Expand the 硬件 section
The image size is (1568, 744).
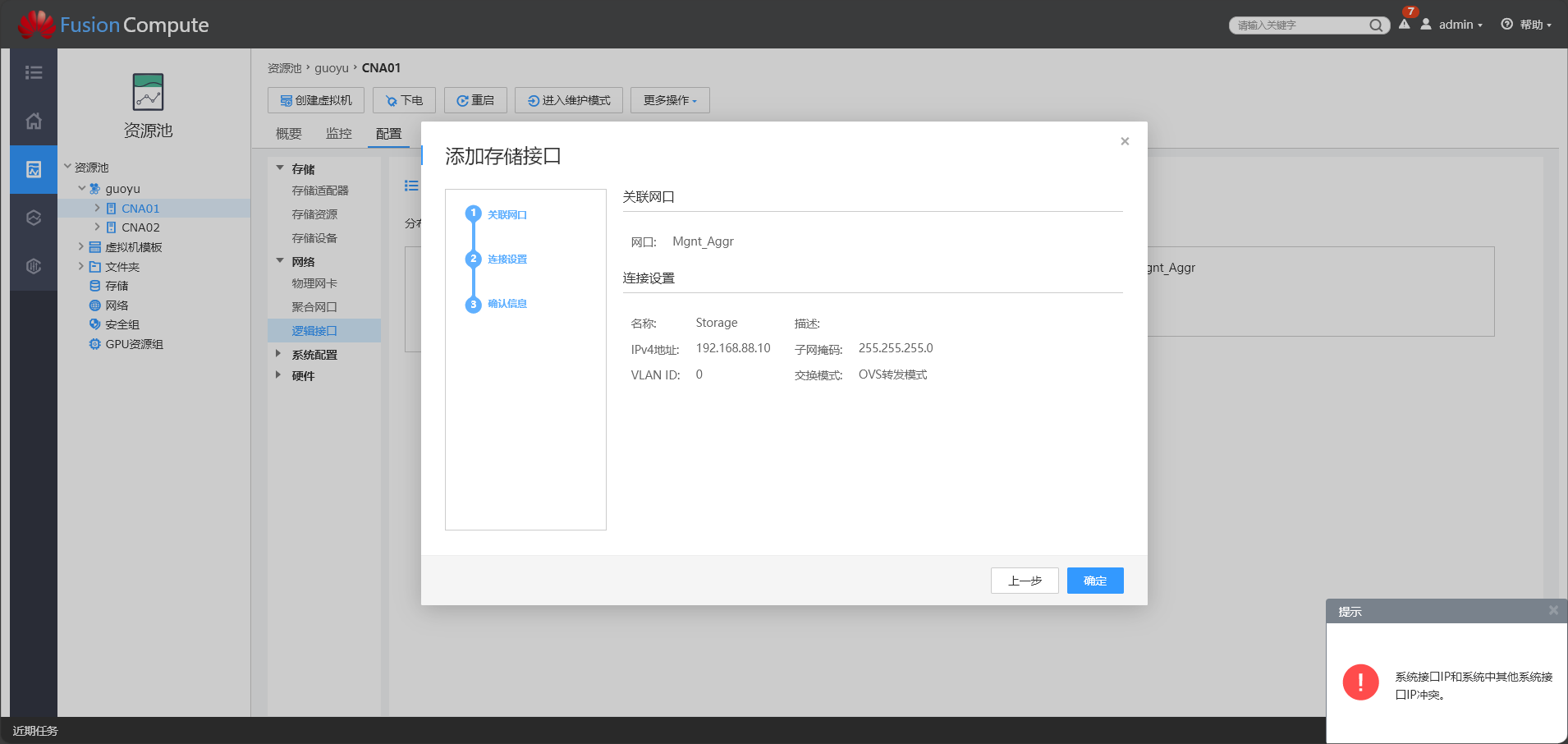278,375
